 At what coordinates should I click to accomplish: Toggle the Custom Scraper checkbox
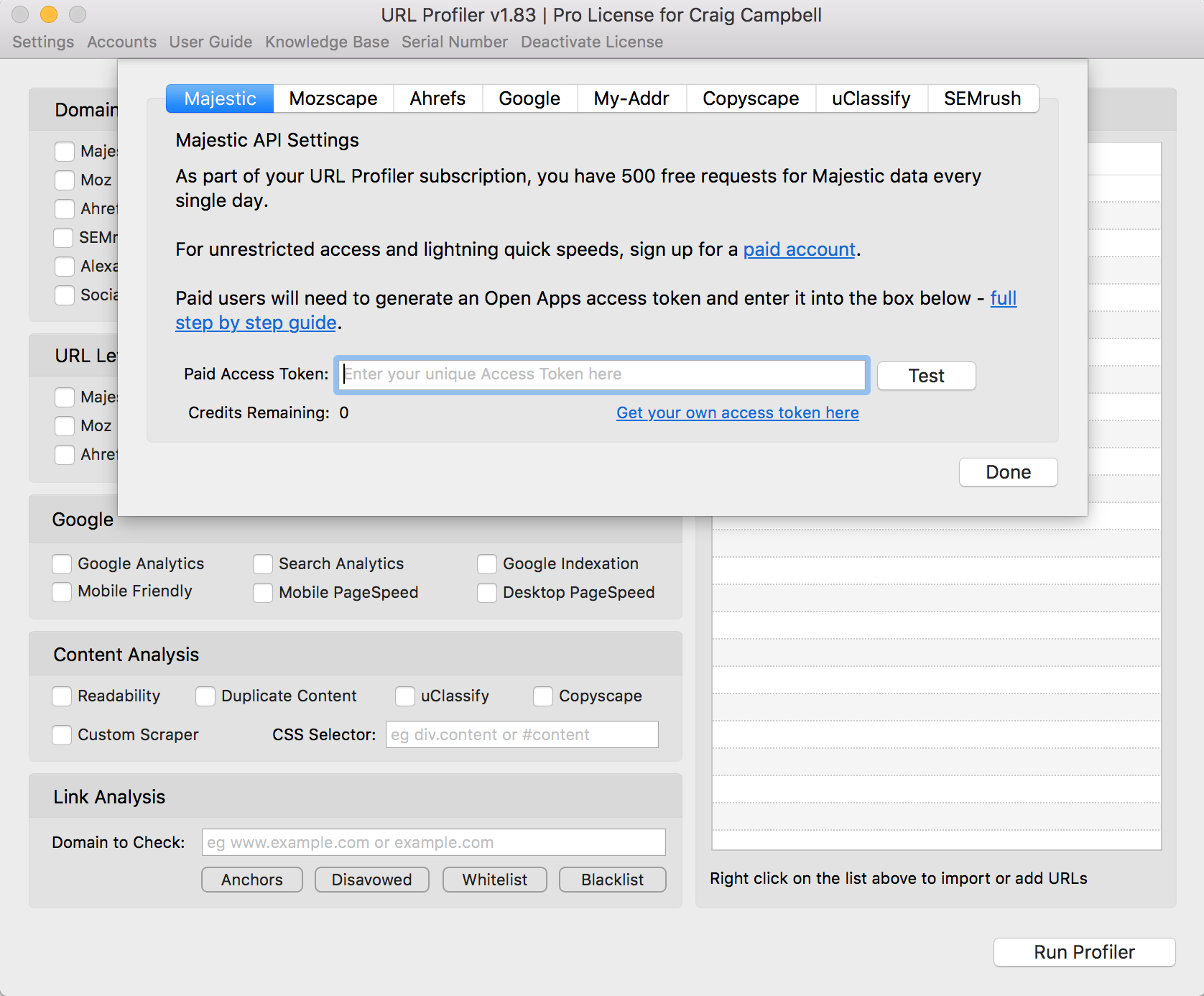62,735
